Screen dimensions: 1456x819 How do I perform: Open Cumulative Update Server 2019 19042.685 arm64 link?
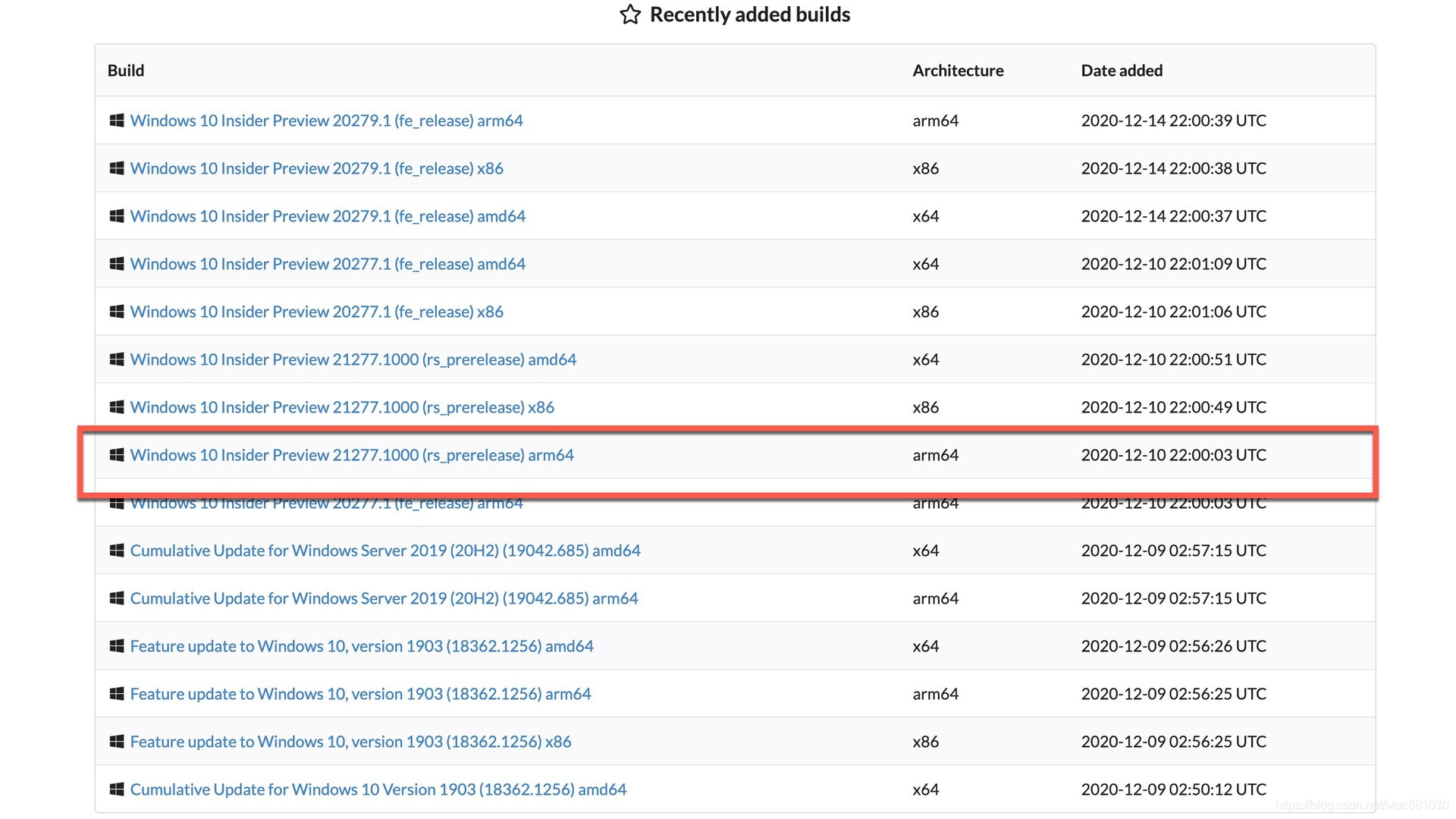(x=384, y=598)
